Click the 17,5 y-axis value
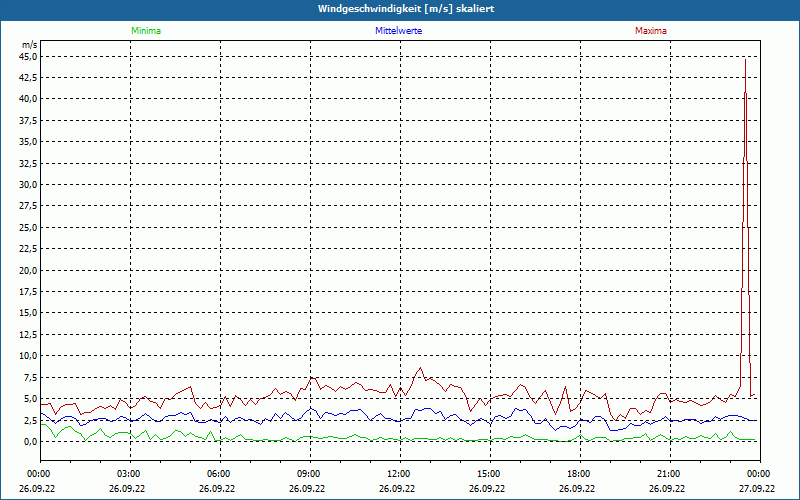800x500 pixels. pos(29,292)
